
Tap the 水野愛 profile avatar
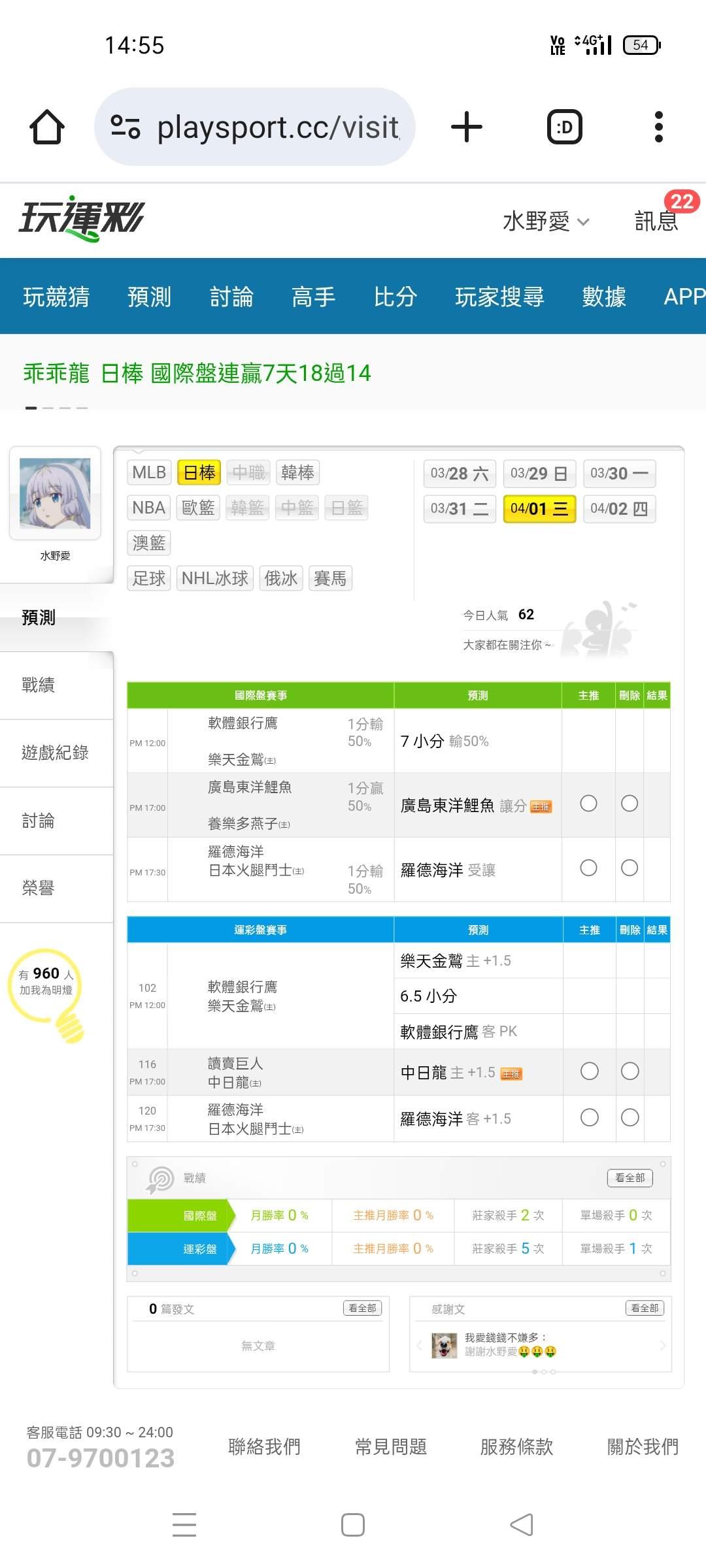tap(55, 493)
